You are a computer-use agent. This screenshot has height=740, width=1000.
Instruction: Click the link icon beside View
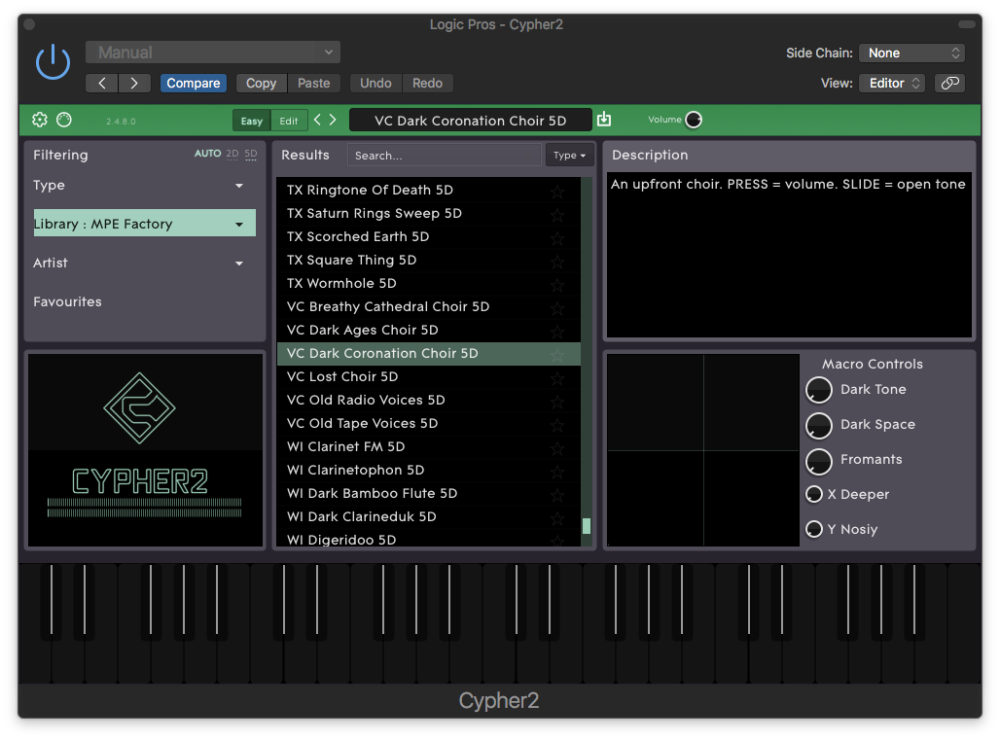pos(949,83)
